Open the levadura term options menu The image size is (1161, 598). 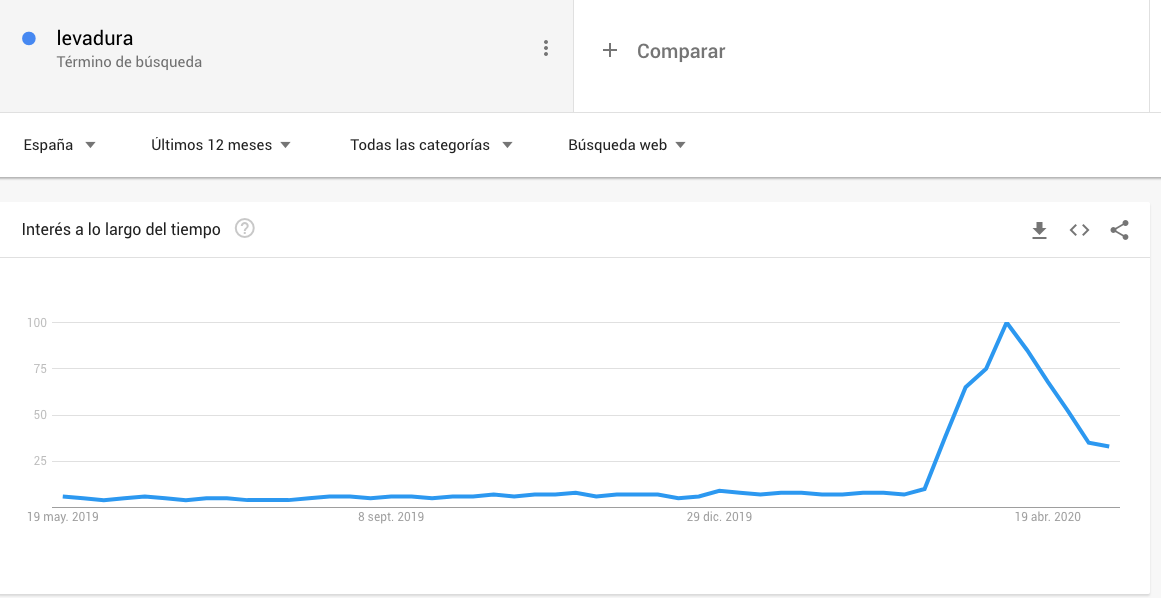pos(545,48)
